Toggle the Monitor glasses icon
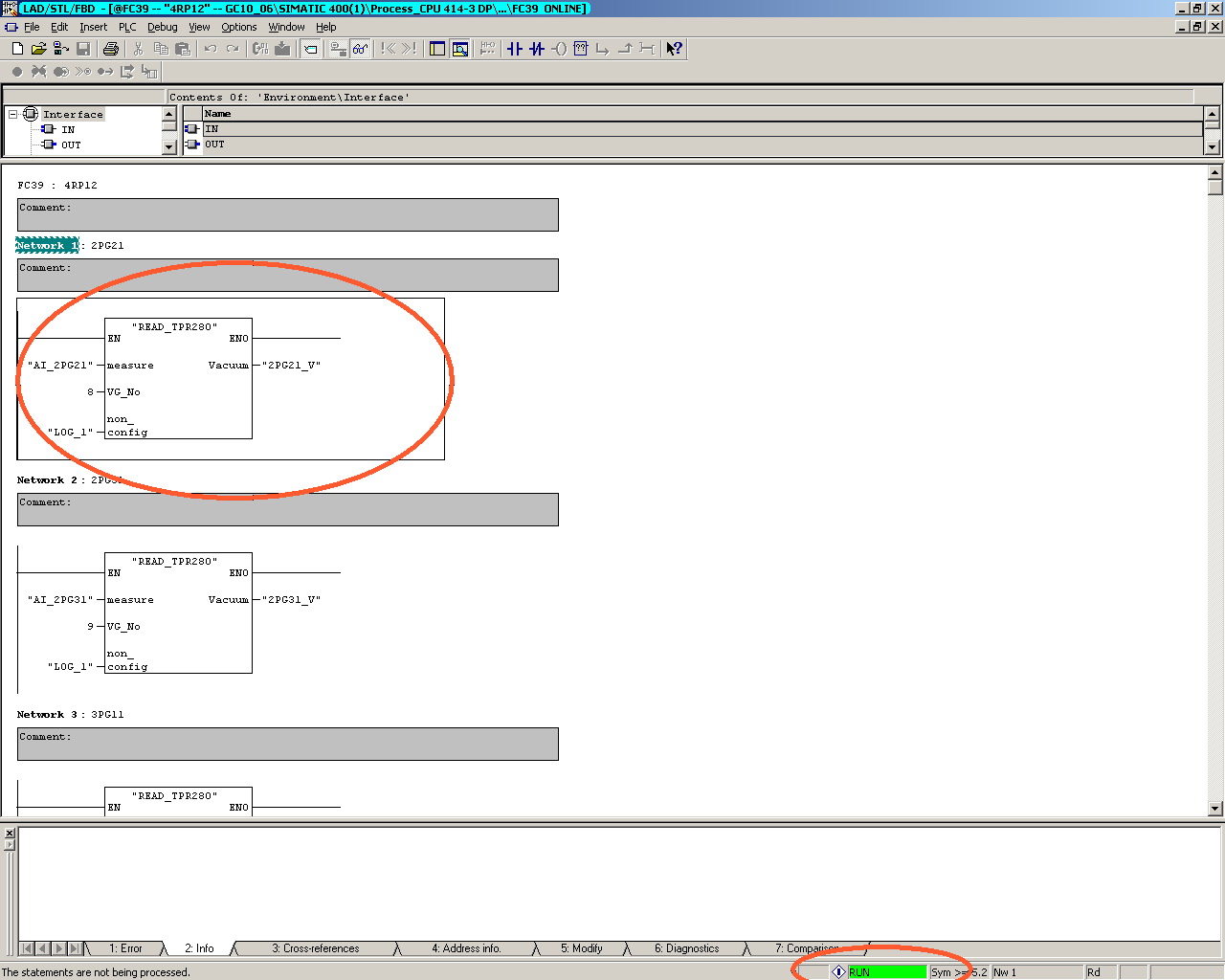This screenshot has height=980, width=1225. [x=360, y=49]
